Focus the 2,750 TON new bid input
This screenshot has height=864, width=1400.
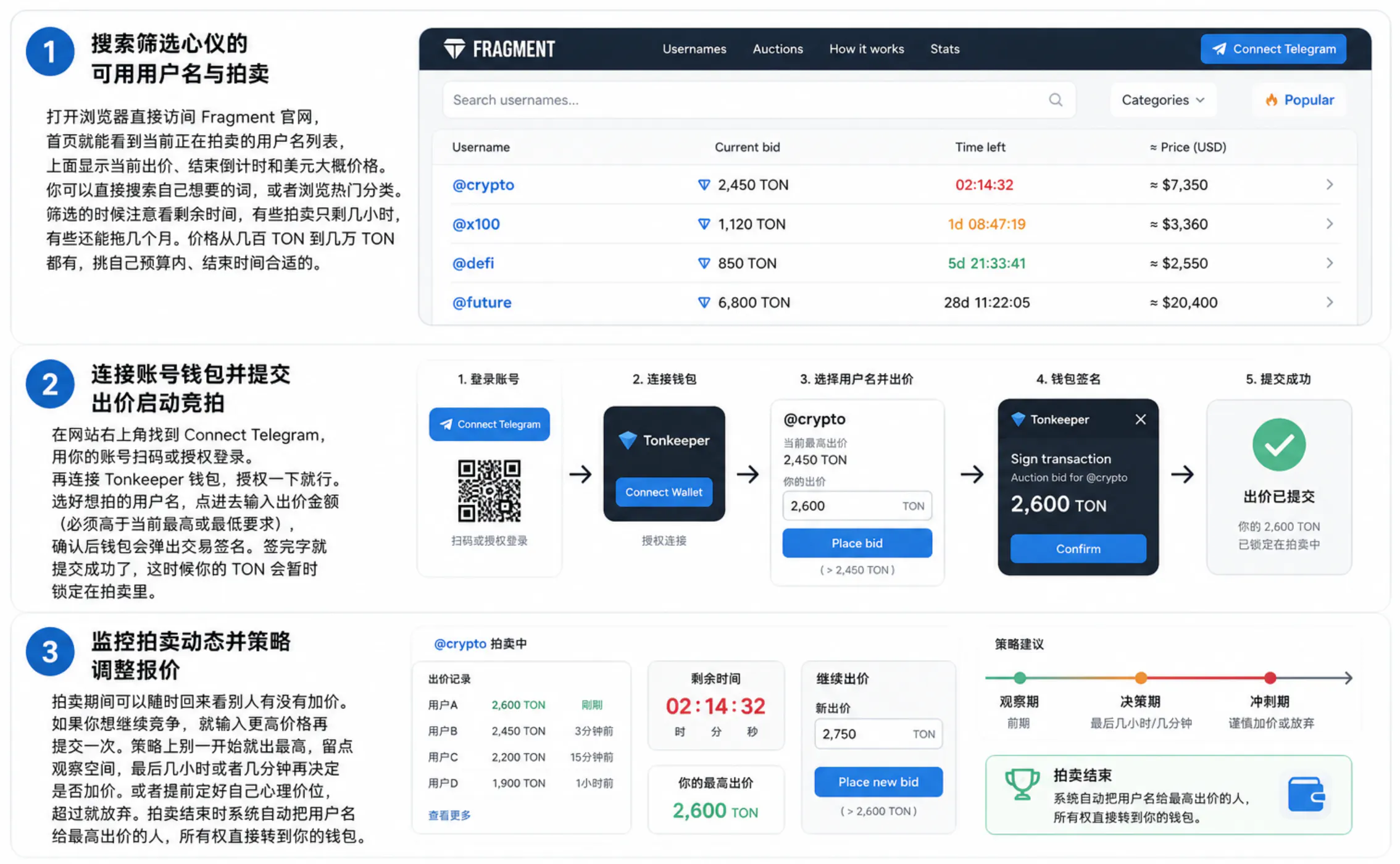(x=878, y=734)
